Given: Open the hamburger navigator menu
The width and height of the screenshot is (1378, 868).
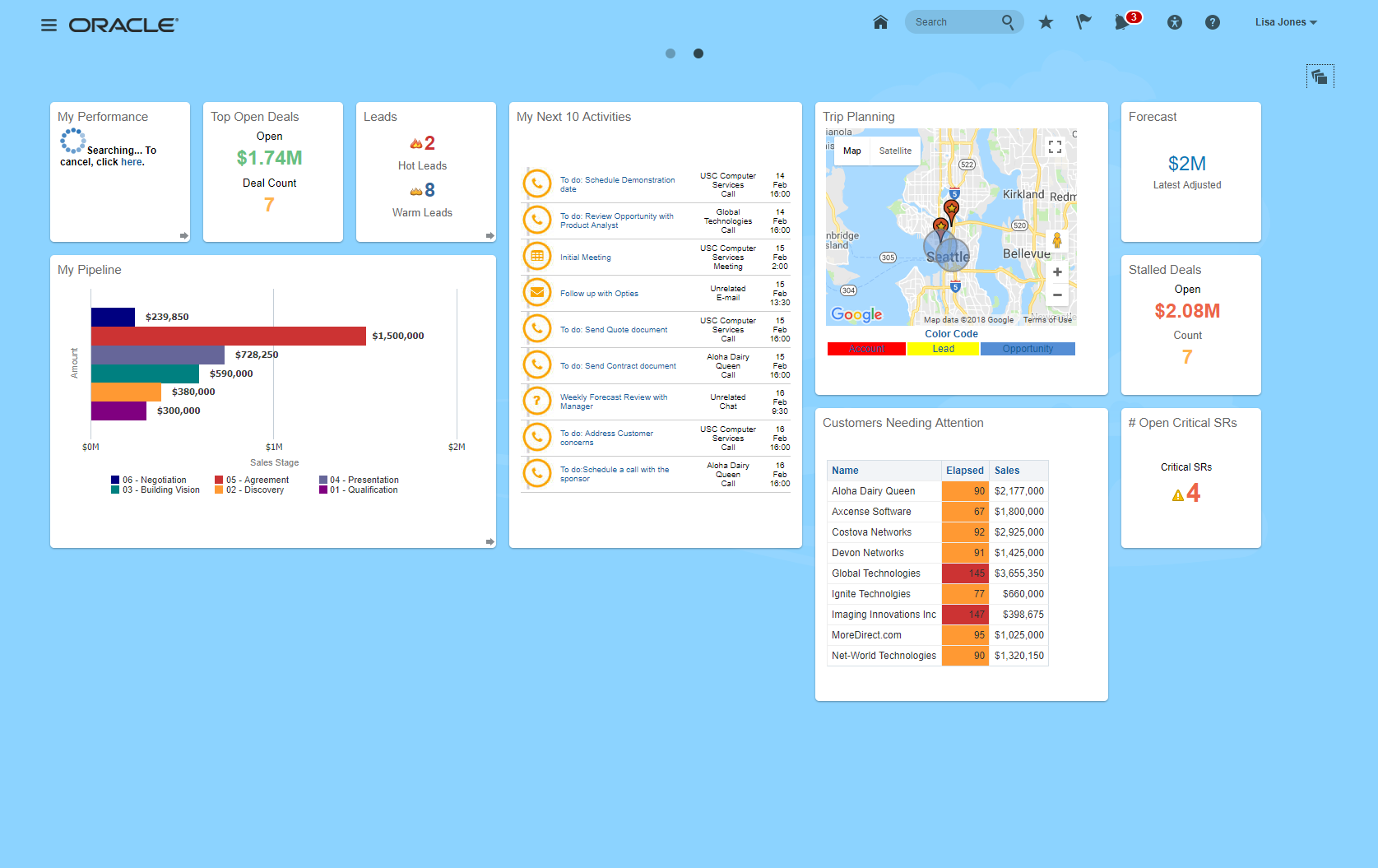Looking at the screenshot, I should (x=49, y=25).
